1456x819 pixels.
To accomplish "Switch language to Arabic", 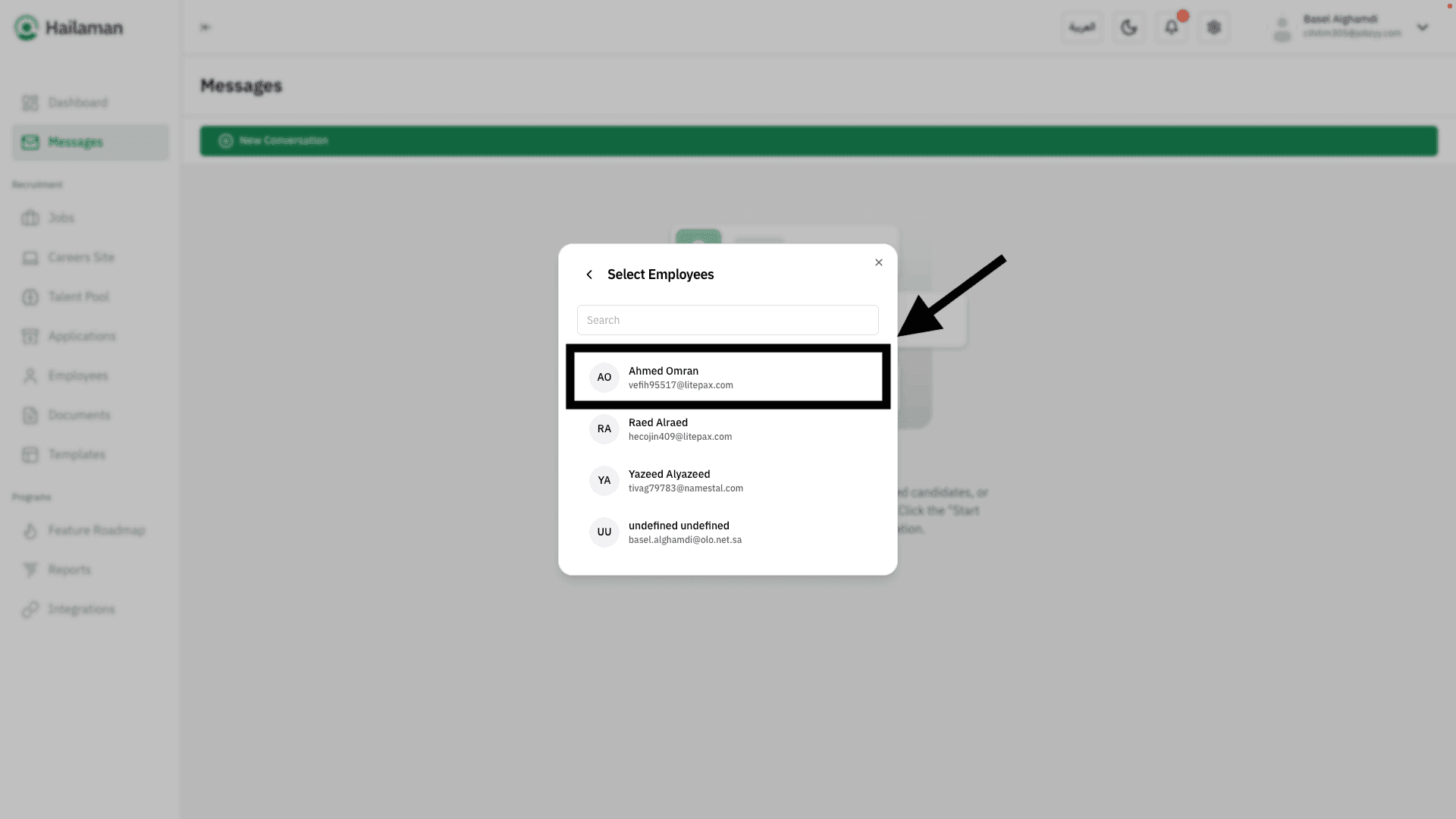I will [1081, 28].
